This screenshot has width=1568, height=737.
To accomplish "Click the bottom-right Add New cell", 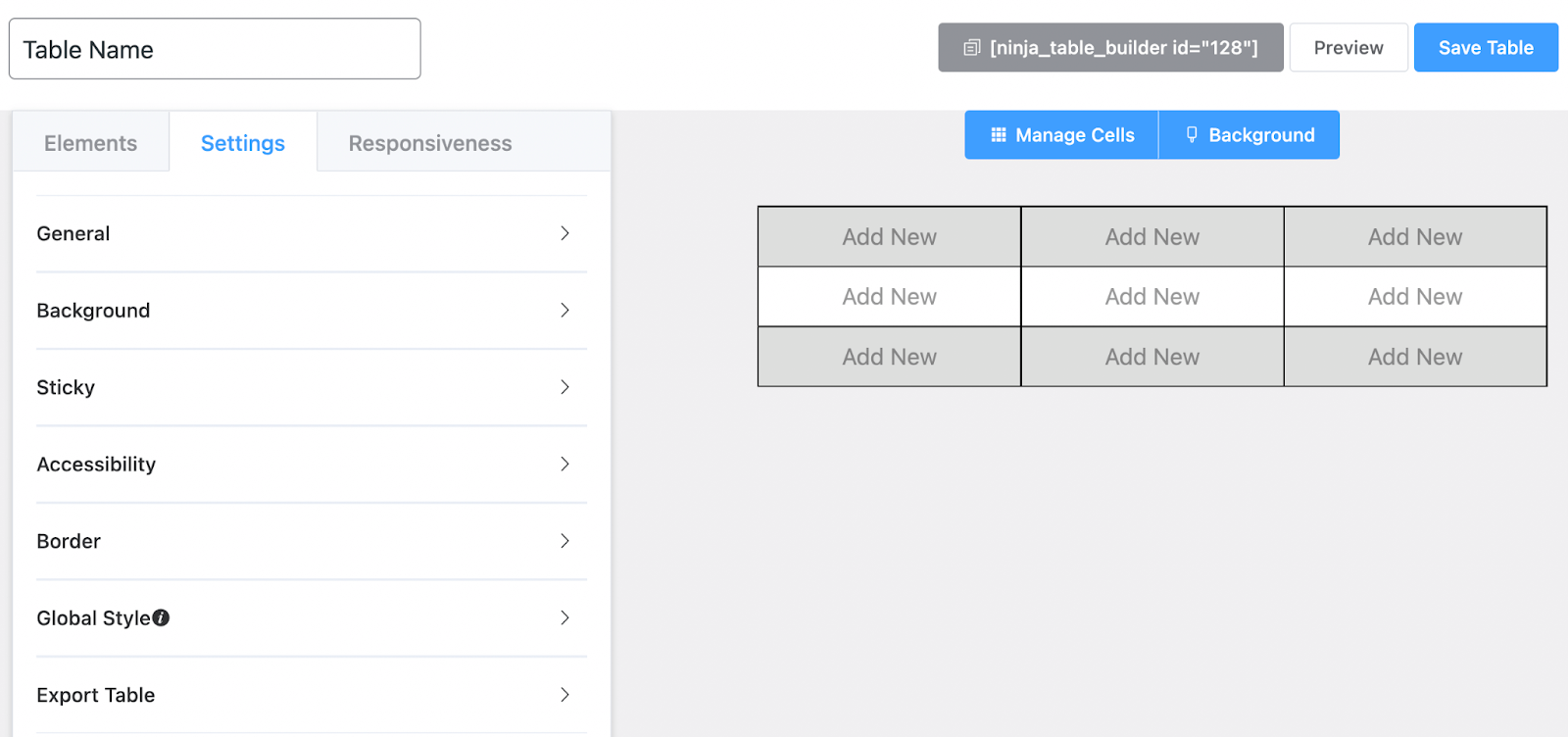I will pos(1415,357).
